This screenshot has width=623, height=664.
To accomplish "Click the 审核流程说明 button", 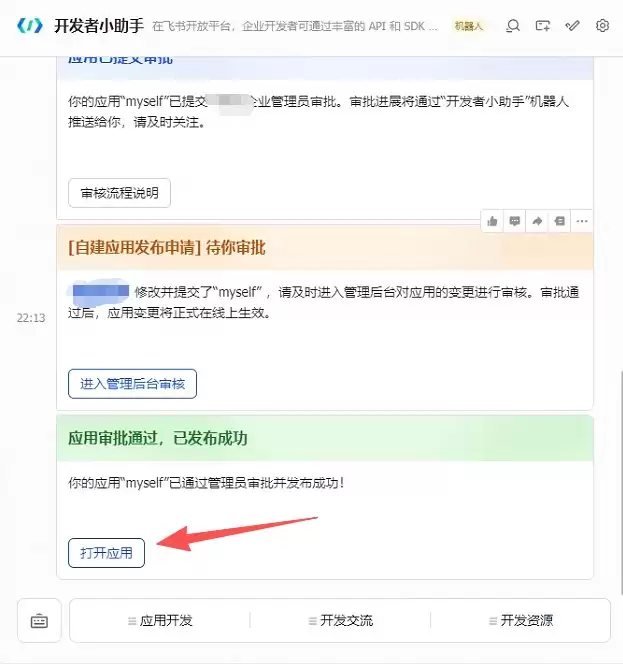I will tap(119, 193).
